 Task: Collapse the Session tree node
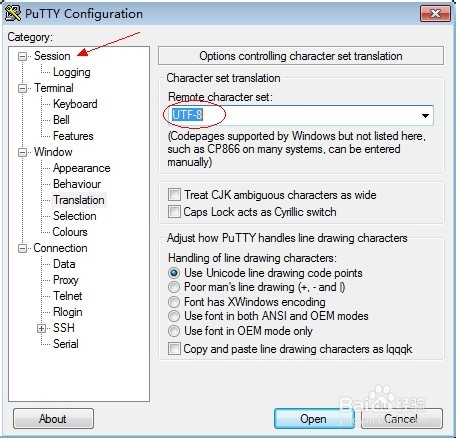pos(22,56)
